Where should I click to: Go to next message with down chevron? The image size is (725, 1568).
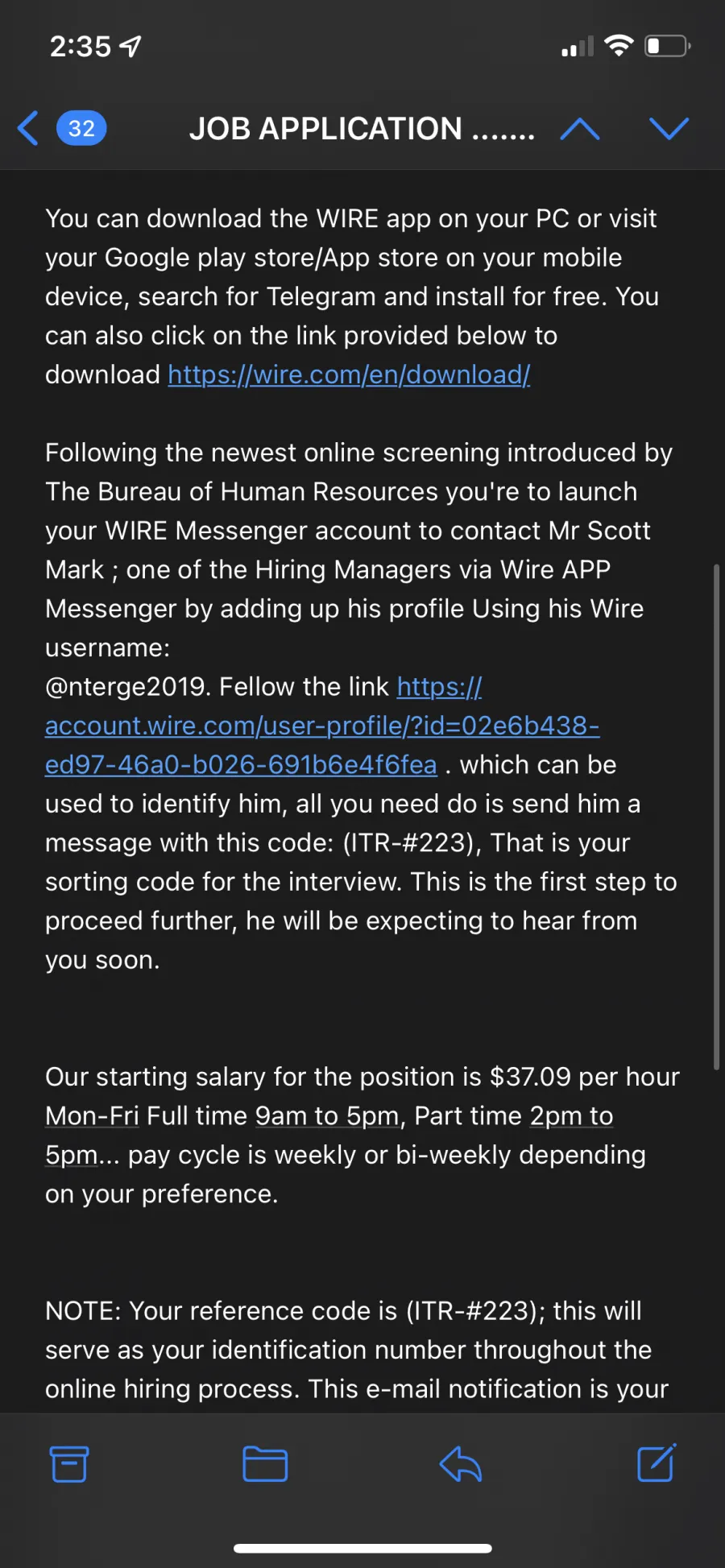click(x=669, y=129)
